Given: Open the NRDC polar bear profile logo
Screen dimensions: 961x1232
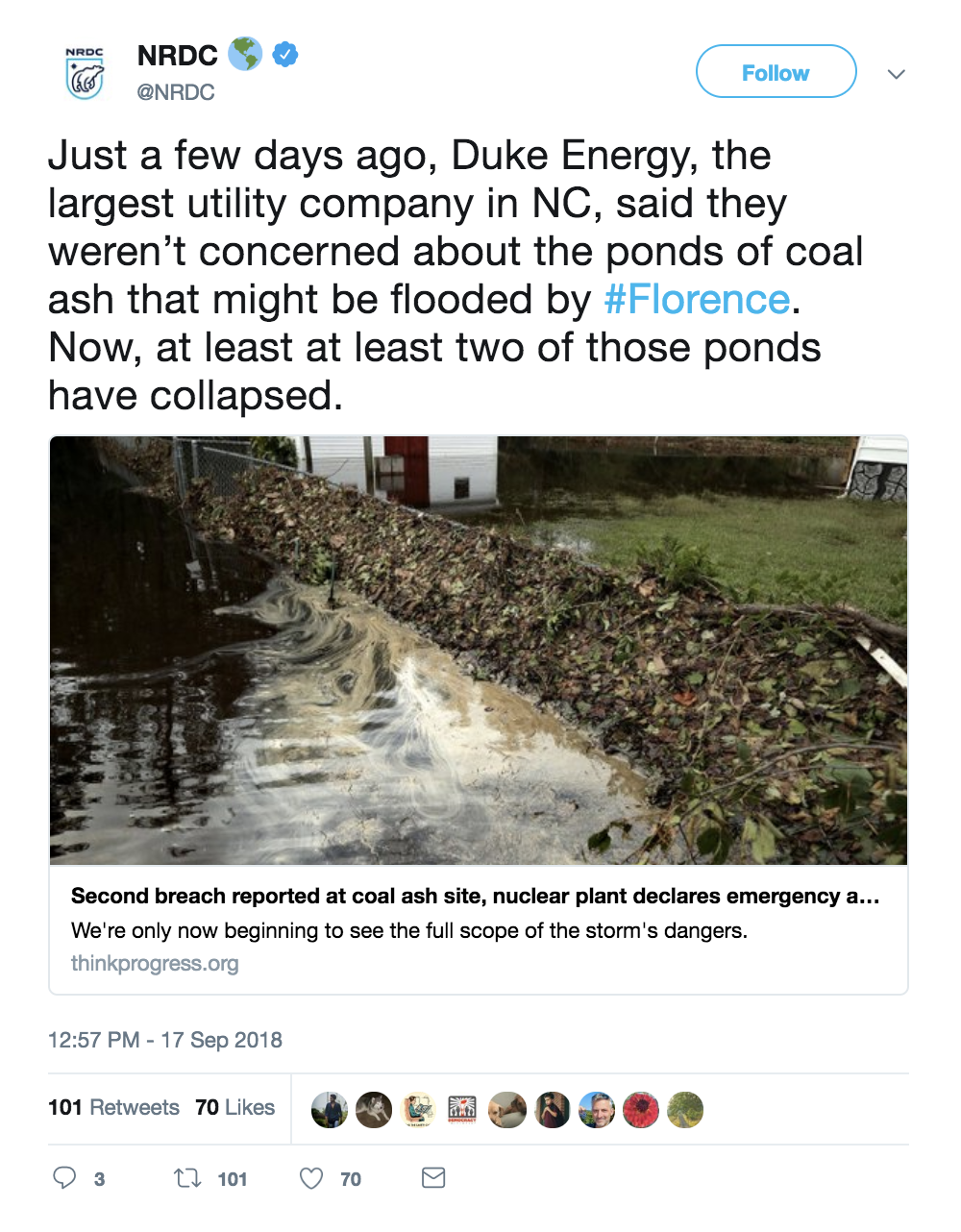Looking at the screenshot, I should pyautogui.click(x=85, y=73).
